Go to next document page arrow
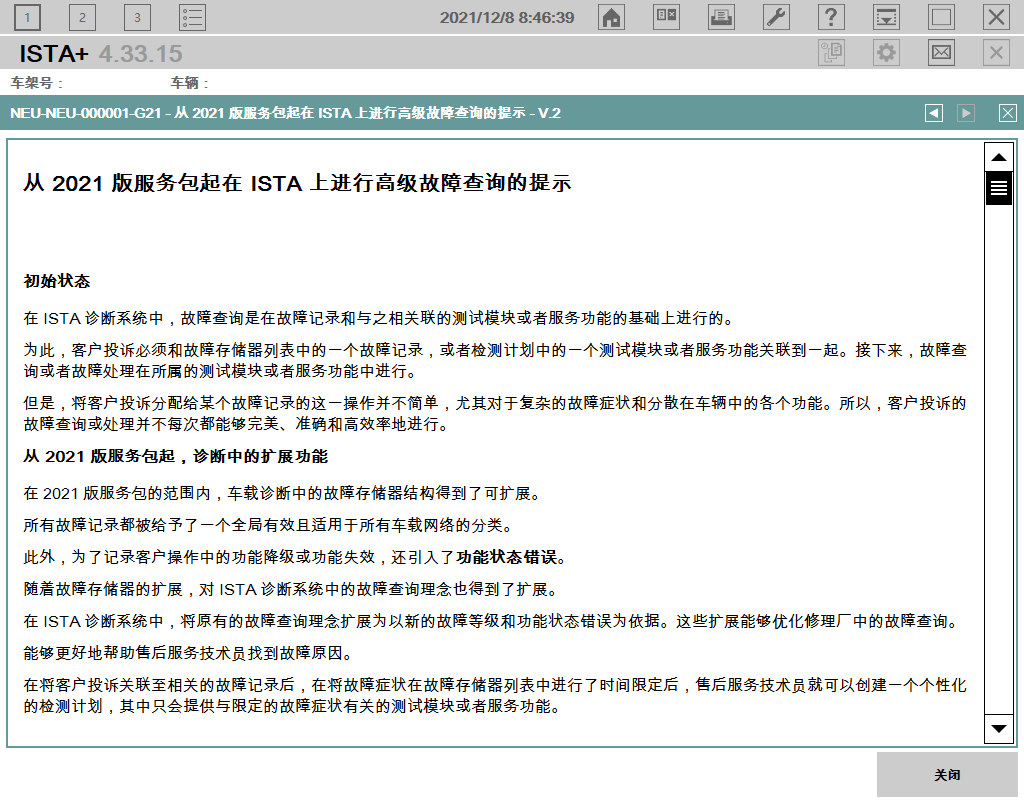The height and width of the screenshot is (800, 1024). pyautogui.click(x=966, y=113)
